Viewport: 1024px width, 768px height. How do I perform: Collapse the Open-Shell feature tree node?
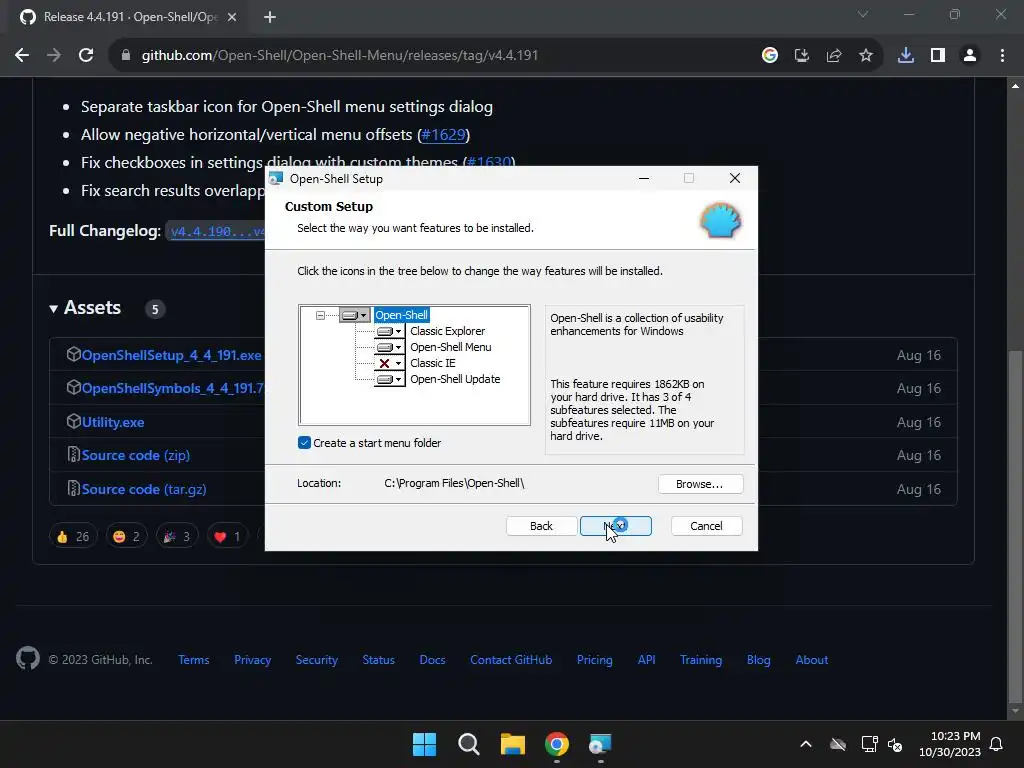click(320, 315)
